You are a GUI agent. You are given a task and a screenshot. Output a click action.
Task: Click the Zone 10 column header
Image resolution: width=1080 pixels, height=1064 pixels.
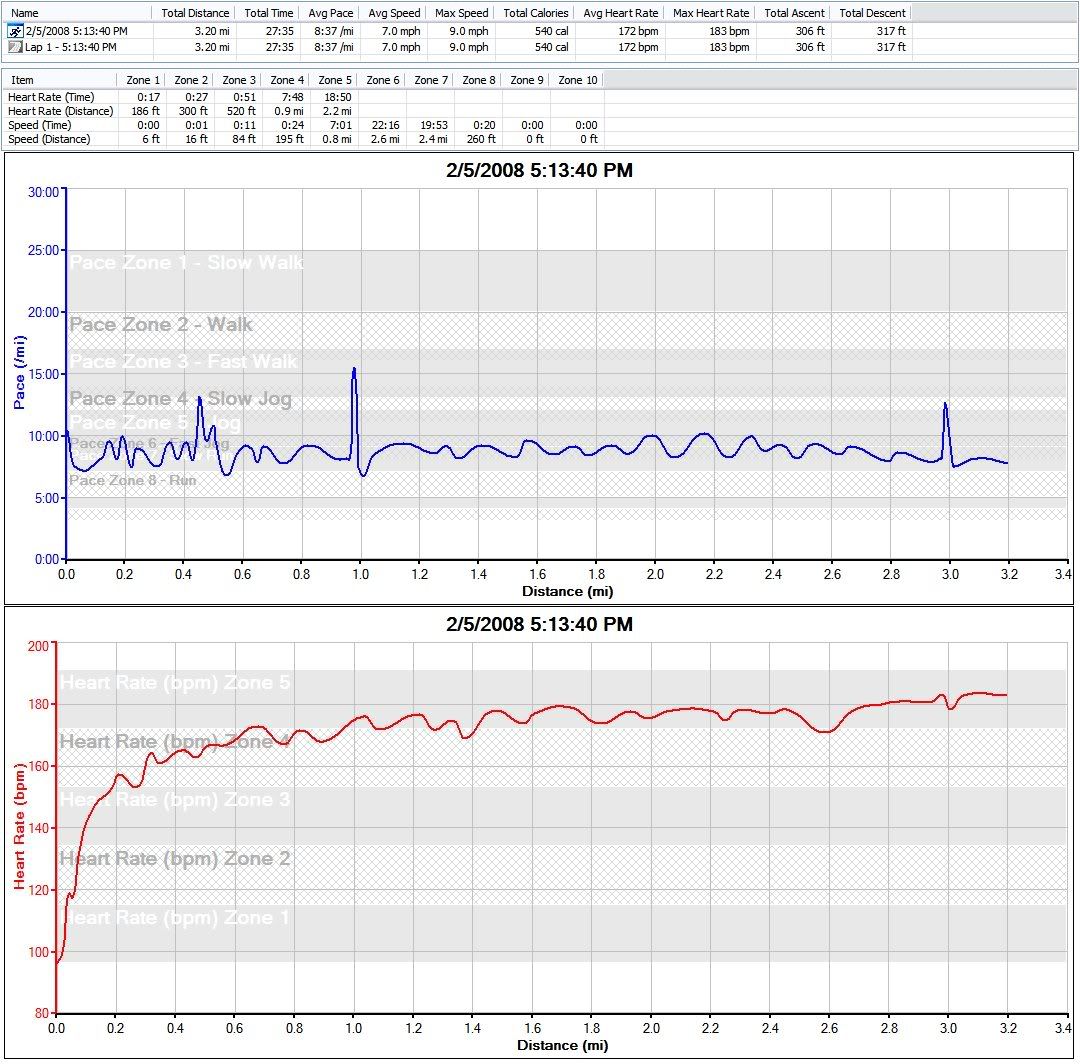(x=577, y=79)
